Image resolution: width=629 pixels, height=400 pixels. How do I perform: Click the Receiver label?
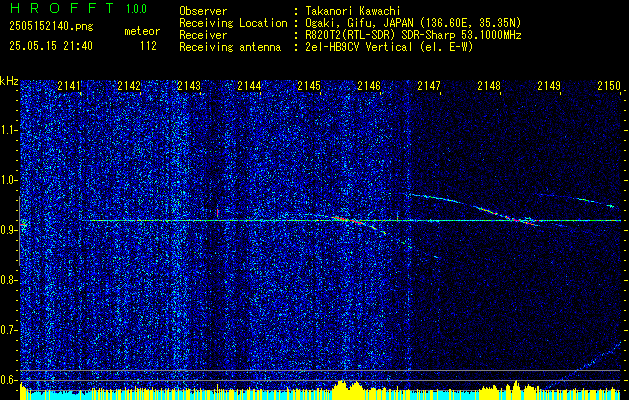tap(203, 35)
